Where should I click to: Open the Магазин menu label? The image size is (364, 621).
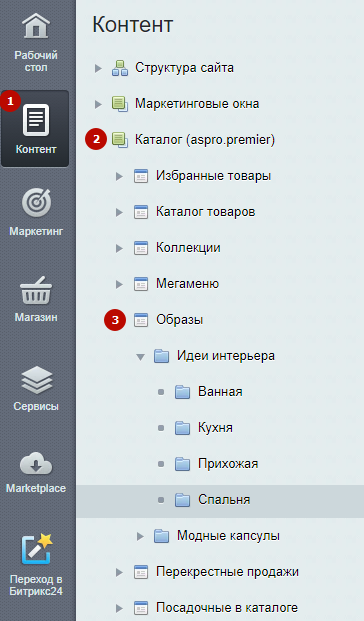[x=36, y=317]
